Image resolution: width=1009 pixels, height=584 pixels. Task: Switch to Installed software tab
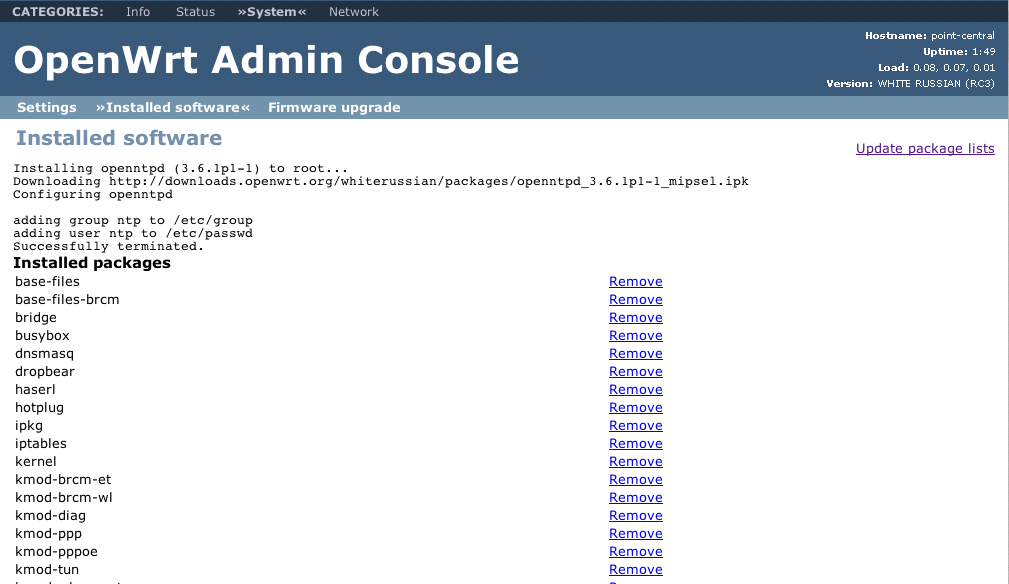pos(173,108)
